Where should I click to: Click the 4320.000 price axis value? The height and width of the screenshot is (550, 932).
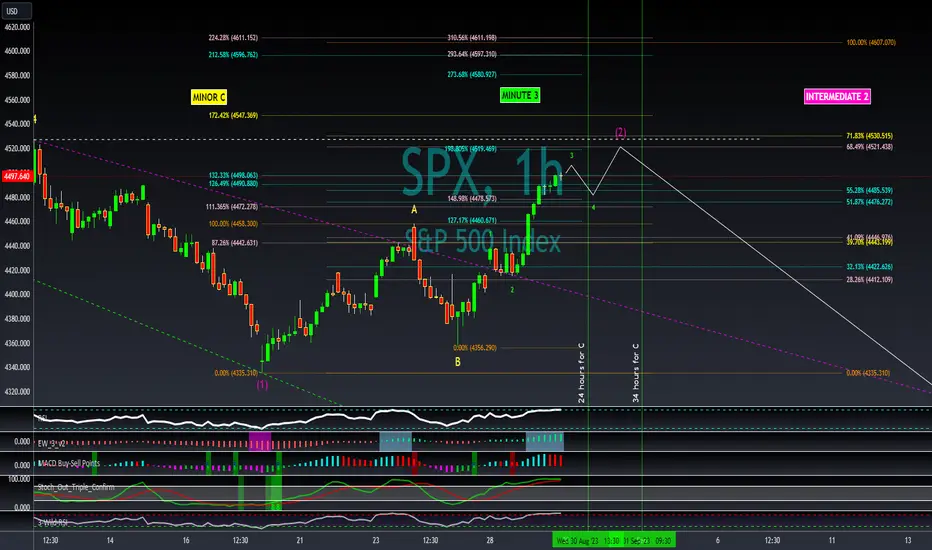click(x=17, y=392)
